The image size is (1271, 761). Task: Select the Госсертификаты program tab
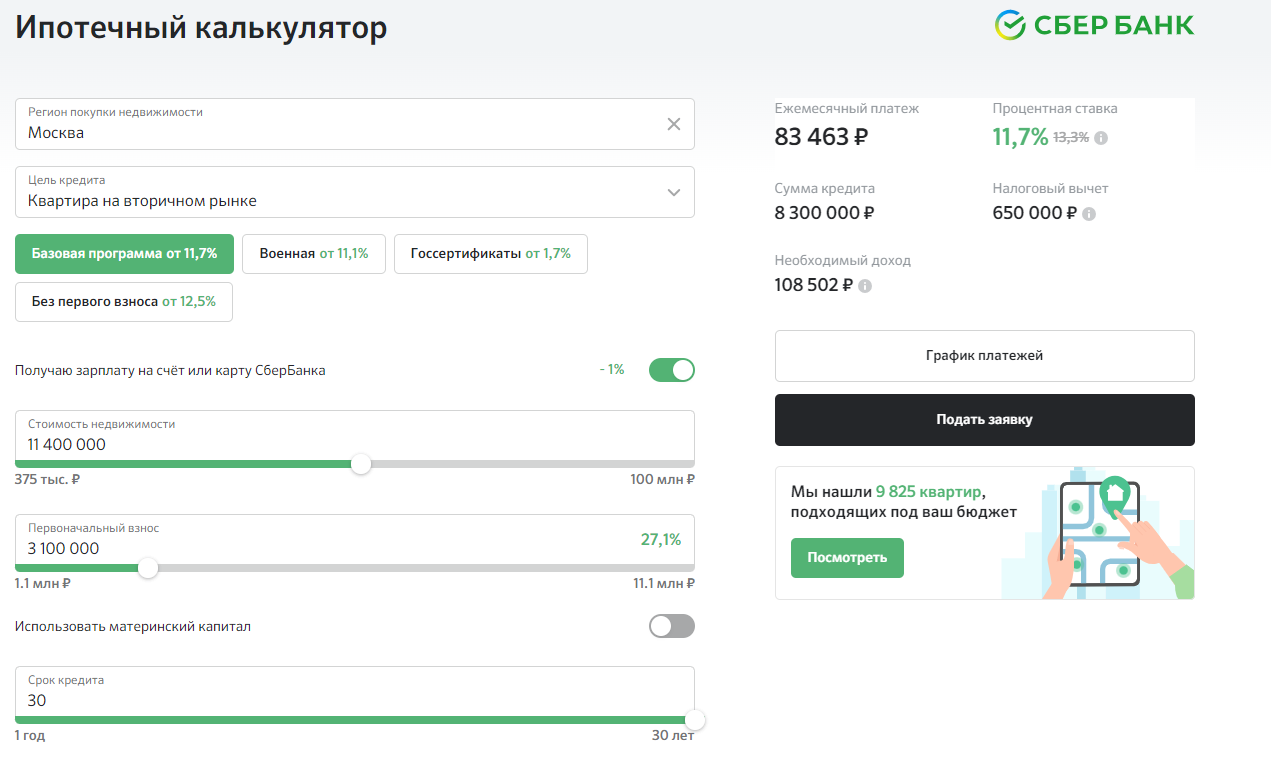(491, 254)
